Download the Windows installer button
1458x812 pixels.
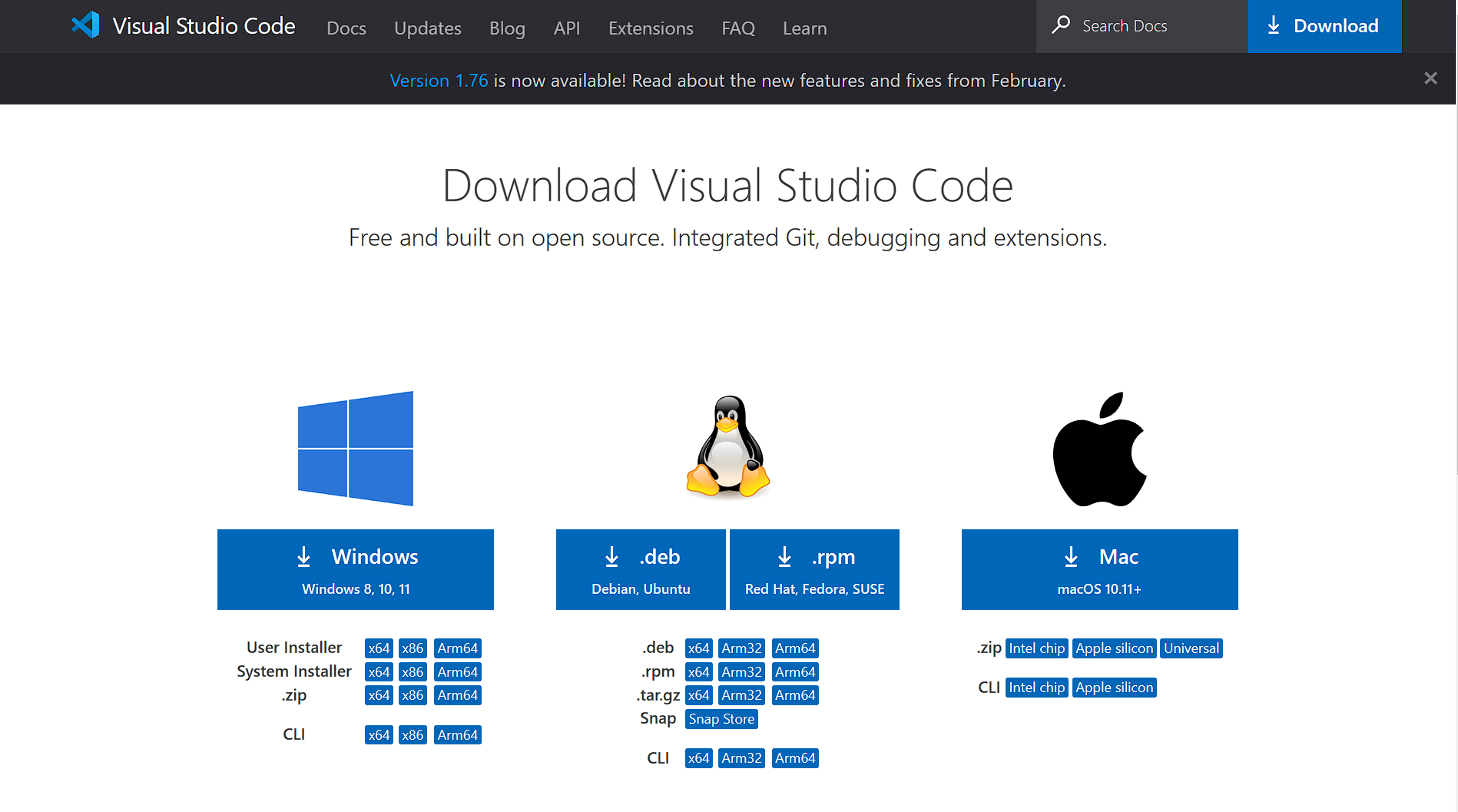pos(356,569)
